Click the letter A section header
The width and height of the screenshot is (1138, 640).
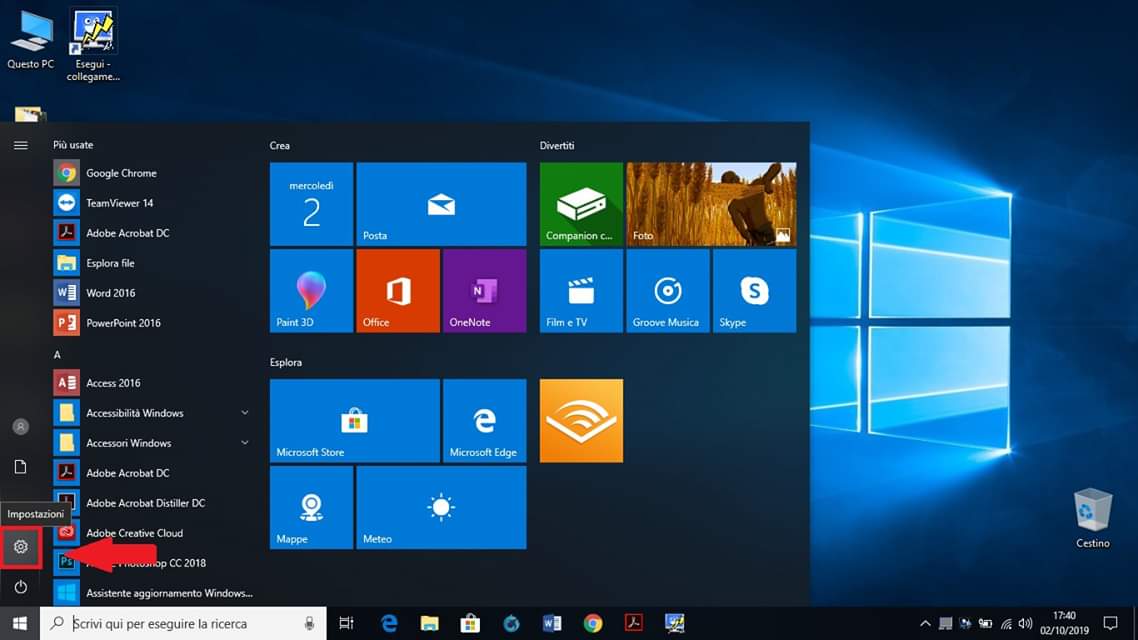57,355
